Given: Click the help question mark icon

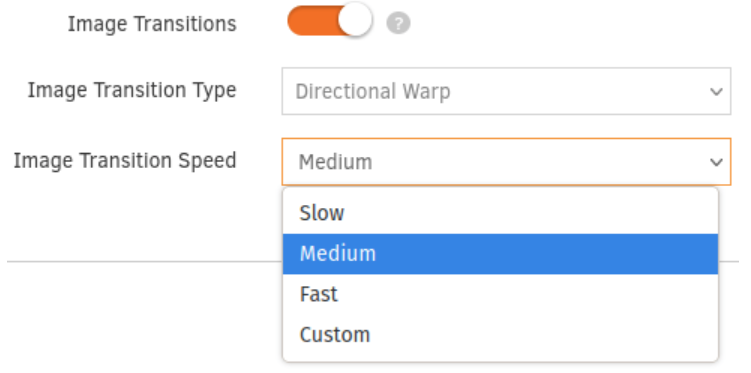Looking at the screenshot, I should point(398,23).
